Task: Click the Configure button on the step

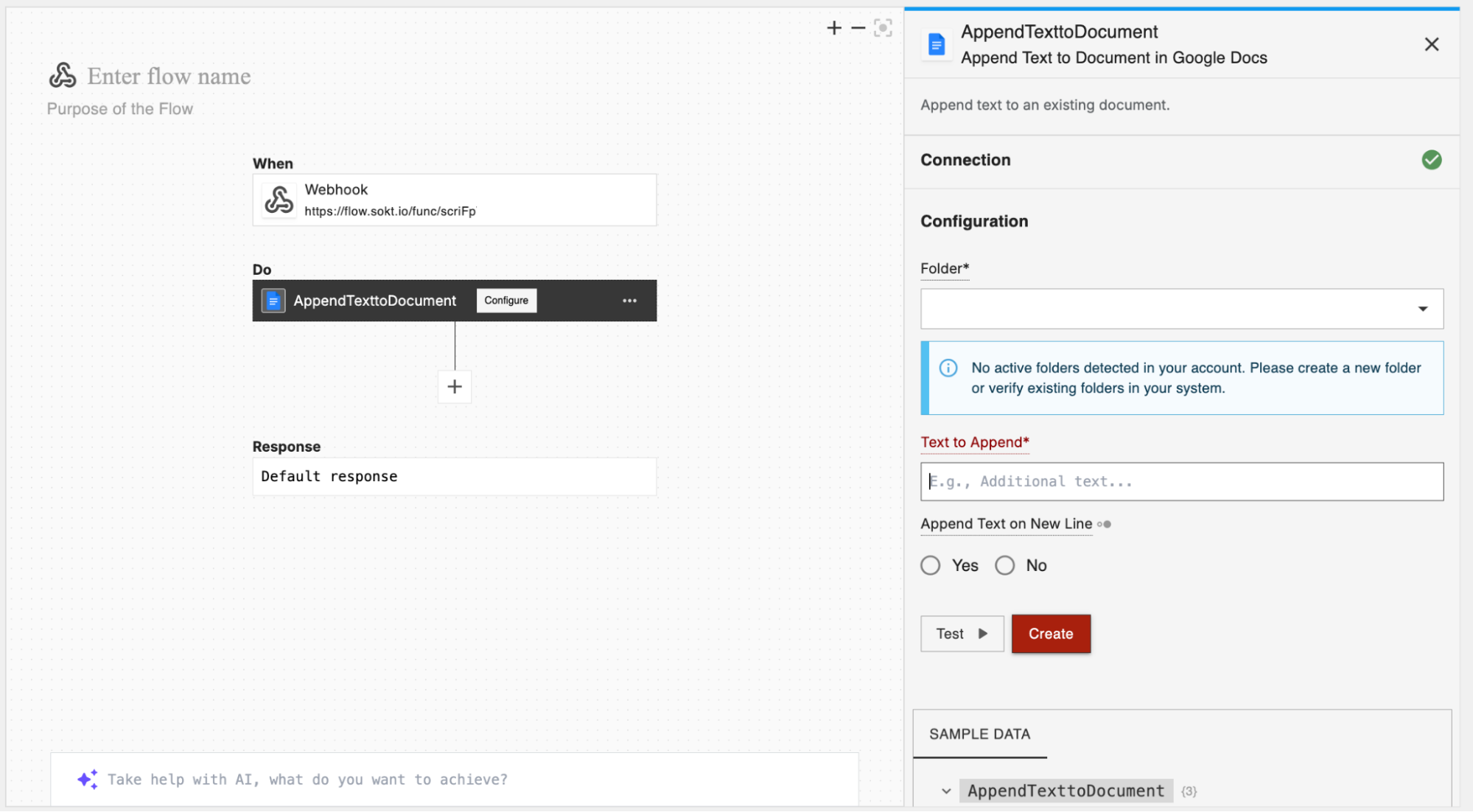Action: [506, 301]
